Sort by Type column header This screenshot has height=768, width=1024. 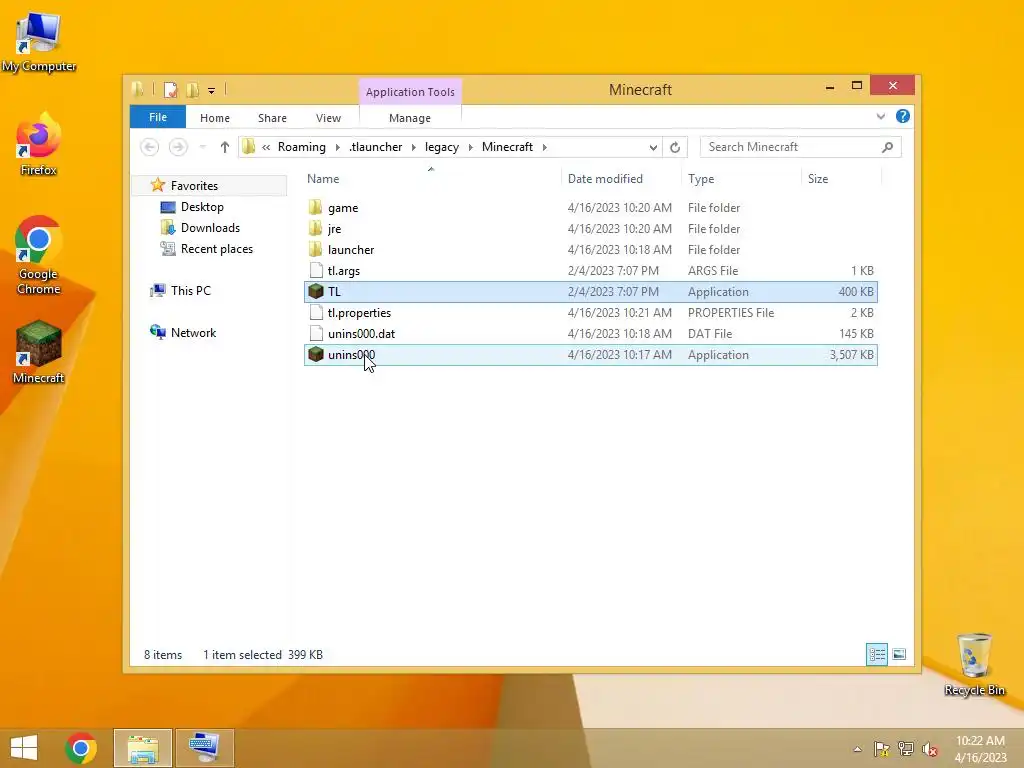741,179
